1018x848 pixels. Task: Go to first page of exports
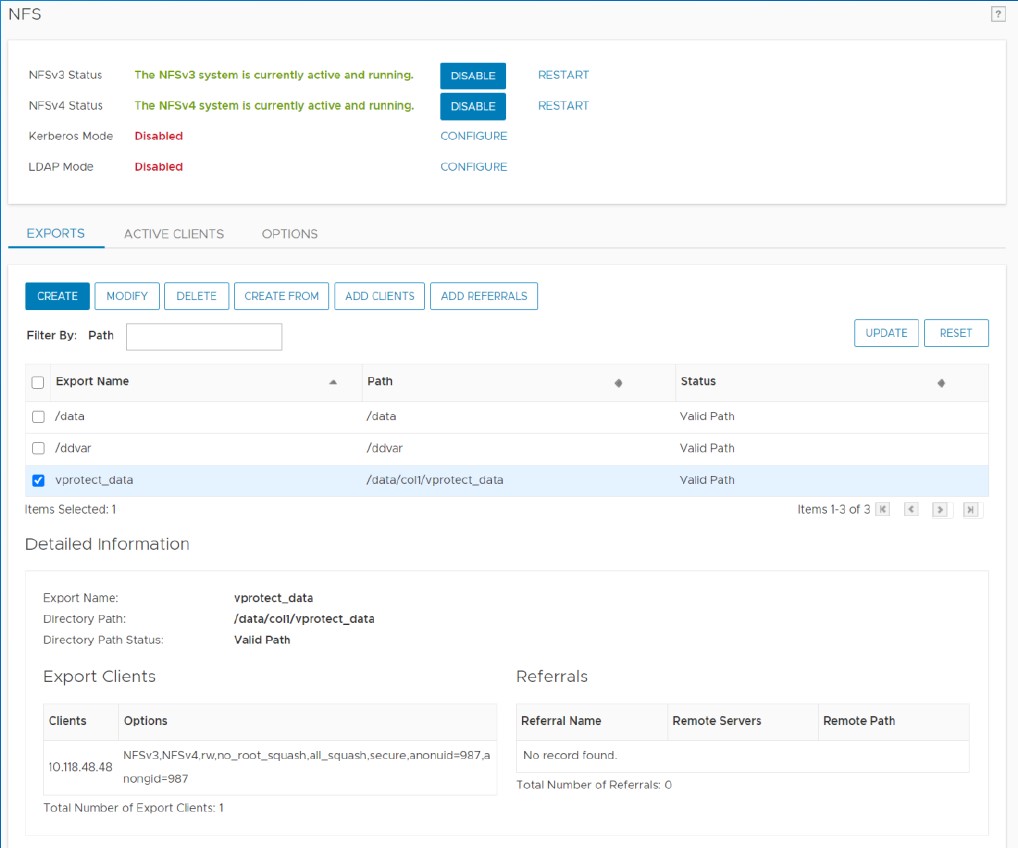(882, 510)
